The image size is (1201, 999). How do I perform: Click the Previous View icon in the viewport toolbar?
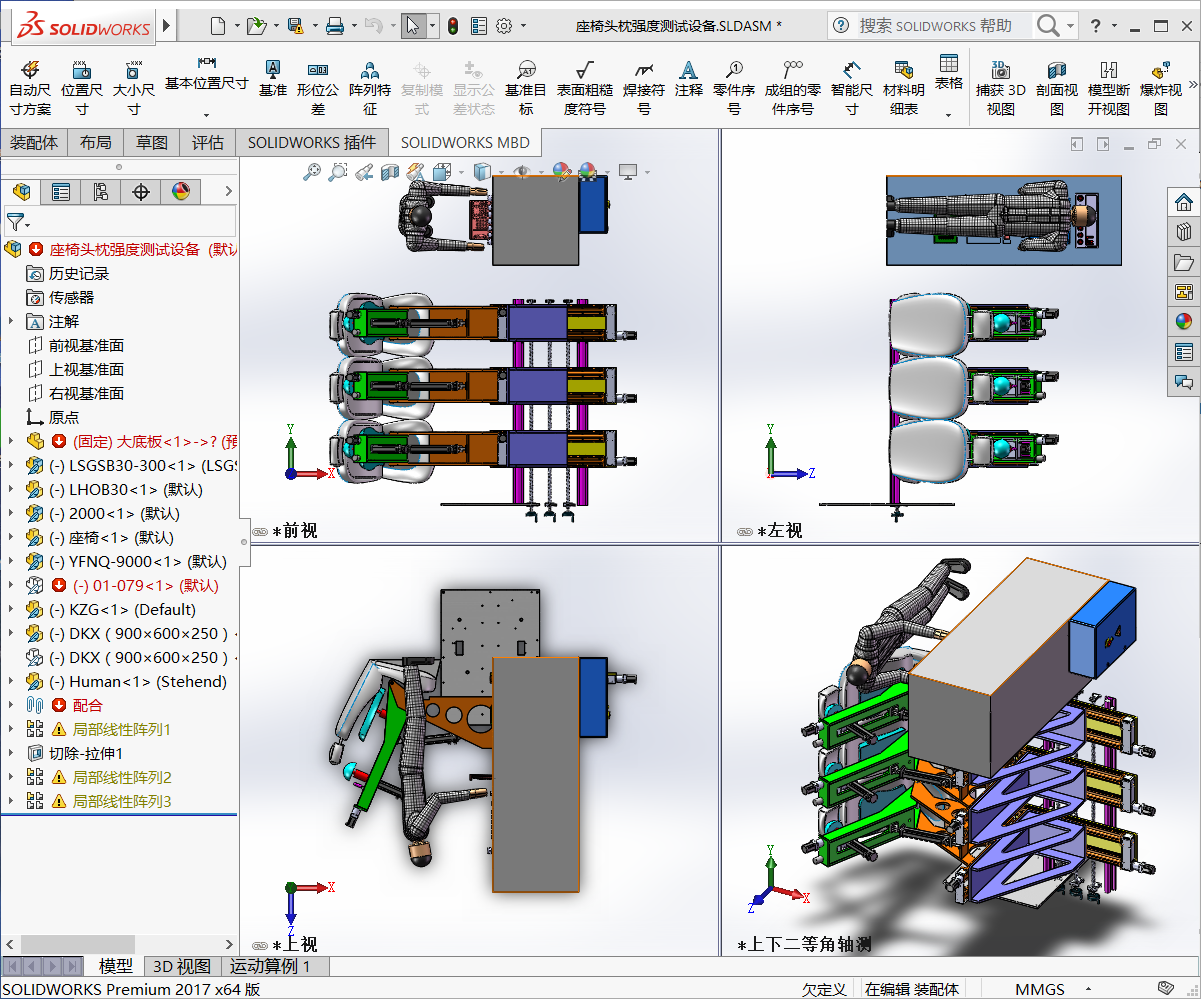coord(365,172)
